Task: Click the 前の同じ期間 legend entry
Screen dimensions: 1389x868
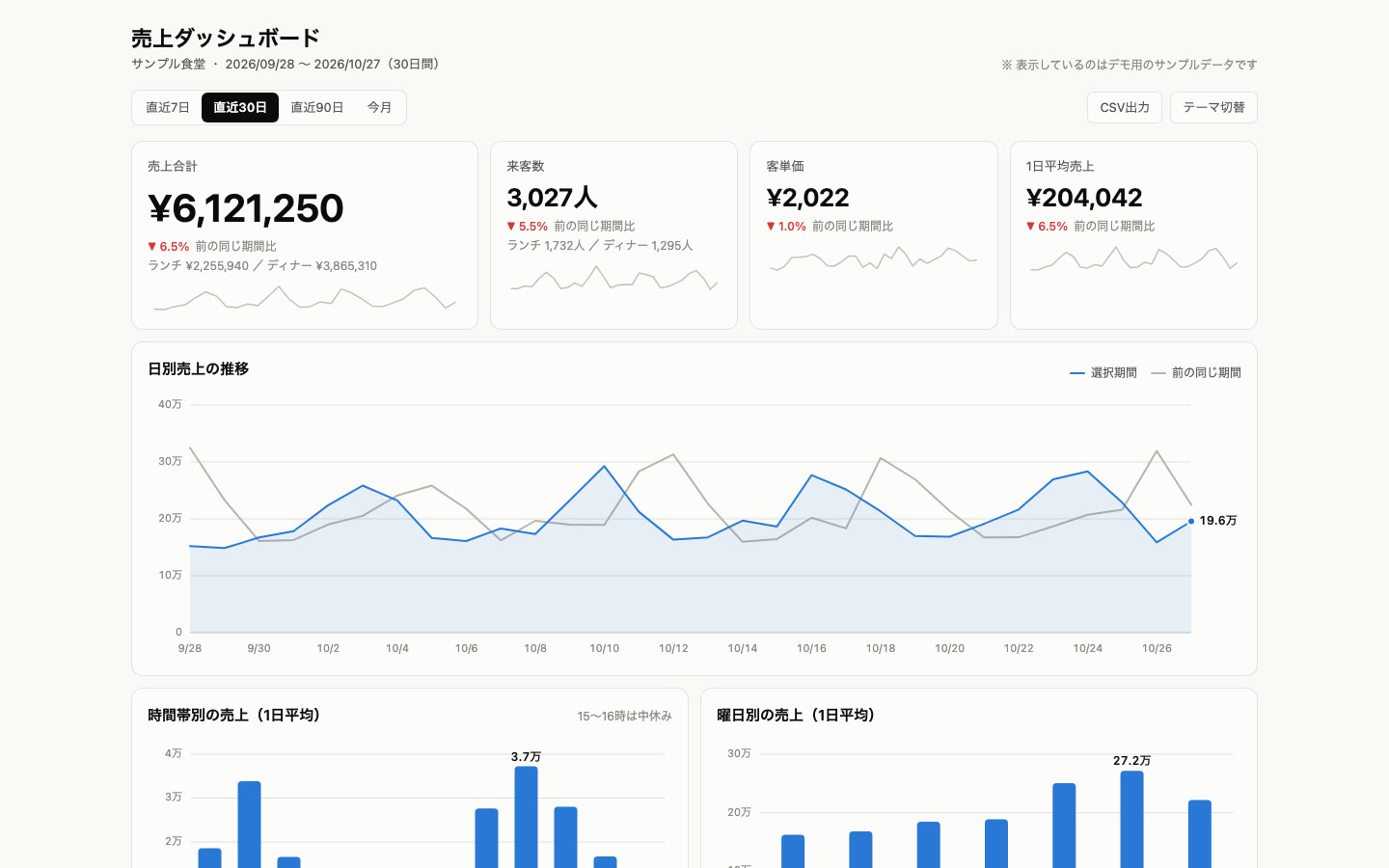Action: [x=1196, y=372]
